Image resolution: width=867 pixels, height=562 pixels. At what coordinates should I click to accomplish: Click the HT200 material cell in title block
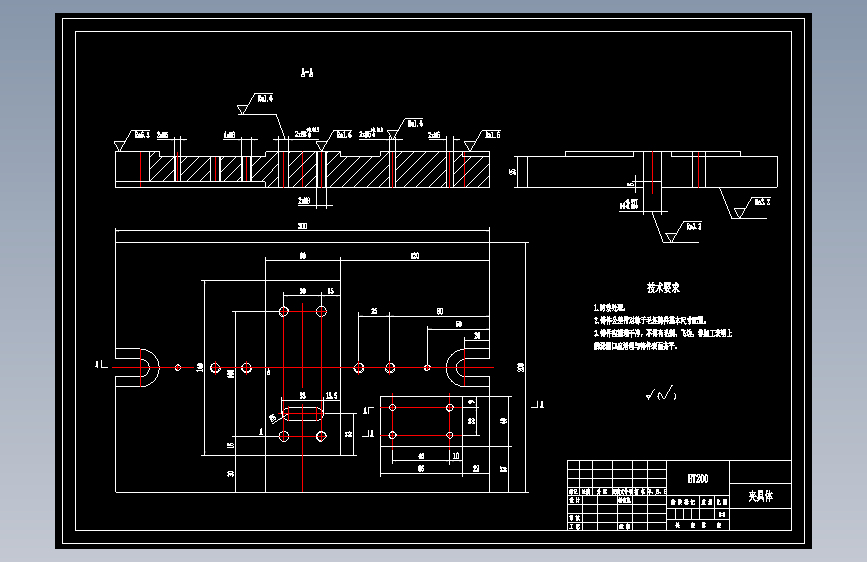(x=698, y=478)
